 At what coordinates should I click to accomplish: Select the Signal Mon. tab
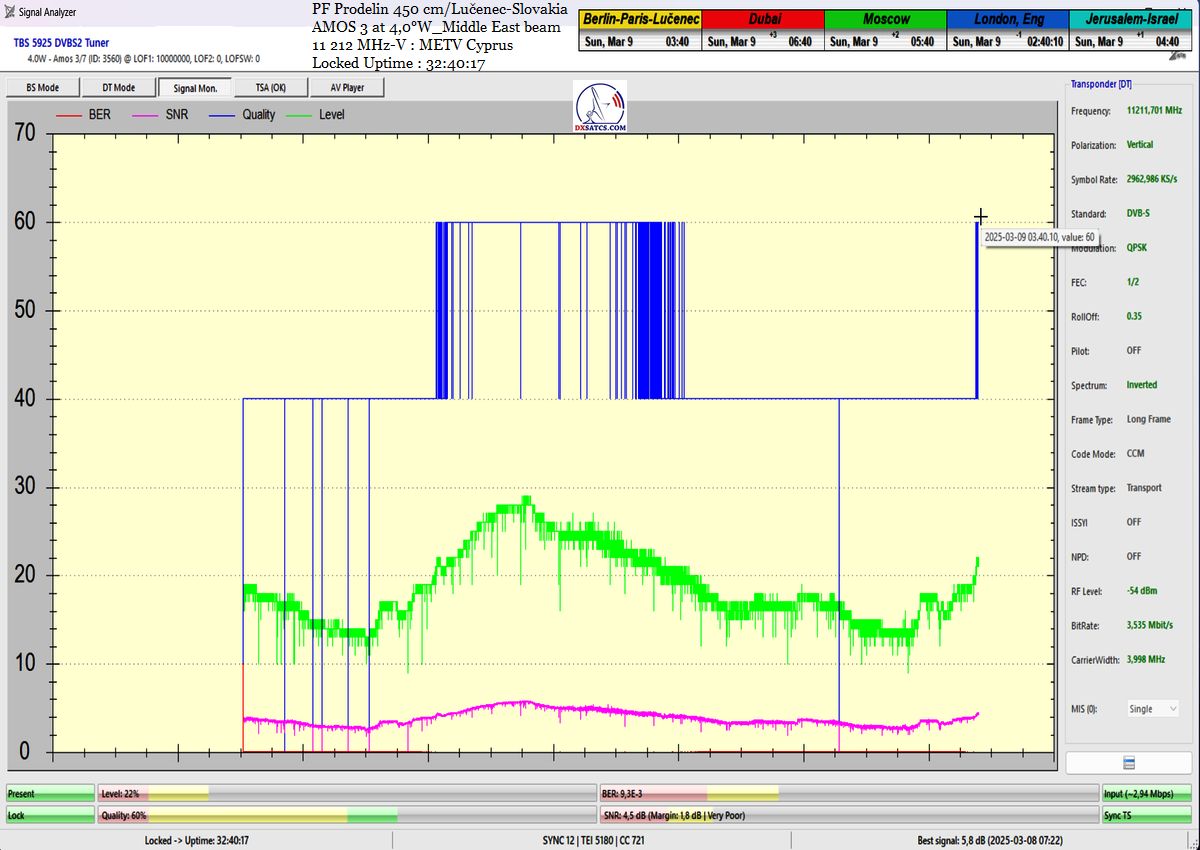[195, 88]
